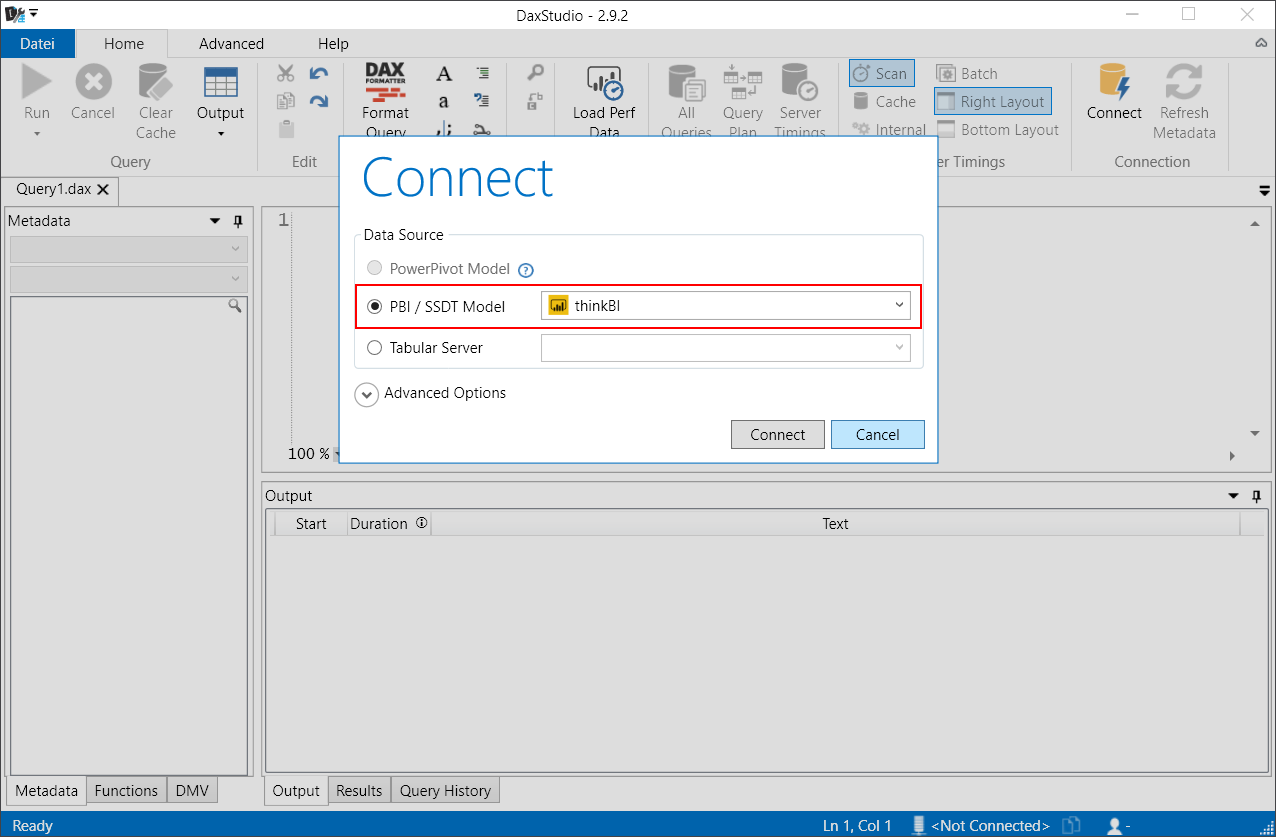Click the Copy icon in Edit group
Image resolution: width=1276 pixels, height=837 pixels.
click(x=286, y=100)
